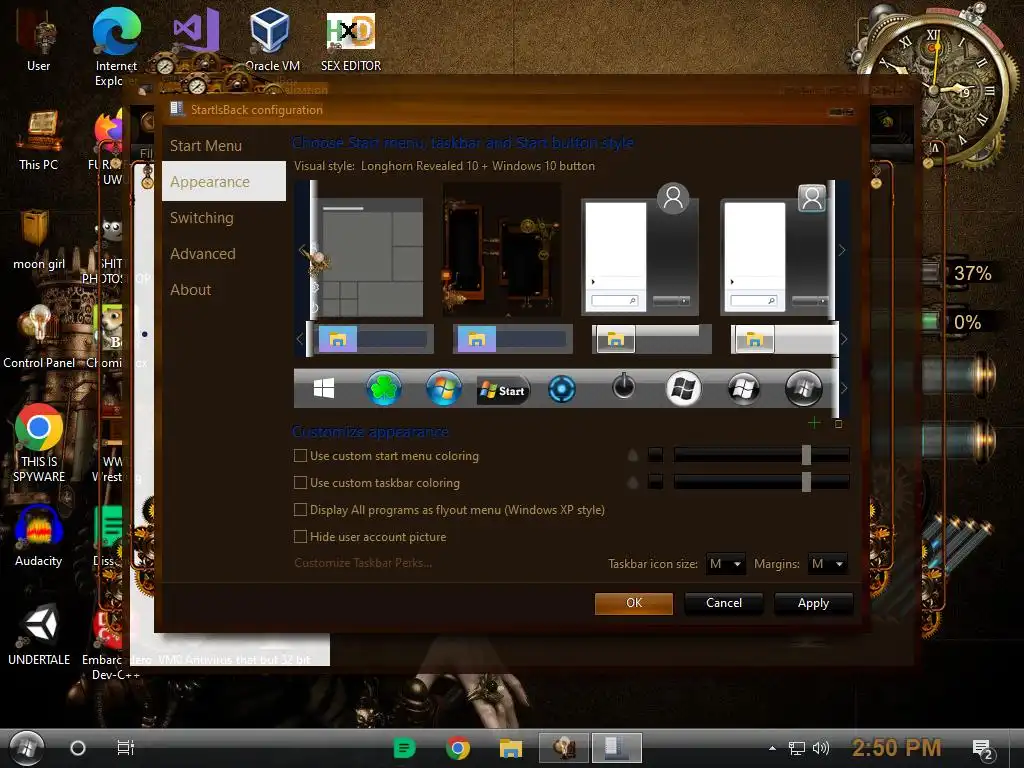Viewport: 1024px width, 768px height.
Task: Open the start menu color swatch
Action: click(x=655, y=455)
